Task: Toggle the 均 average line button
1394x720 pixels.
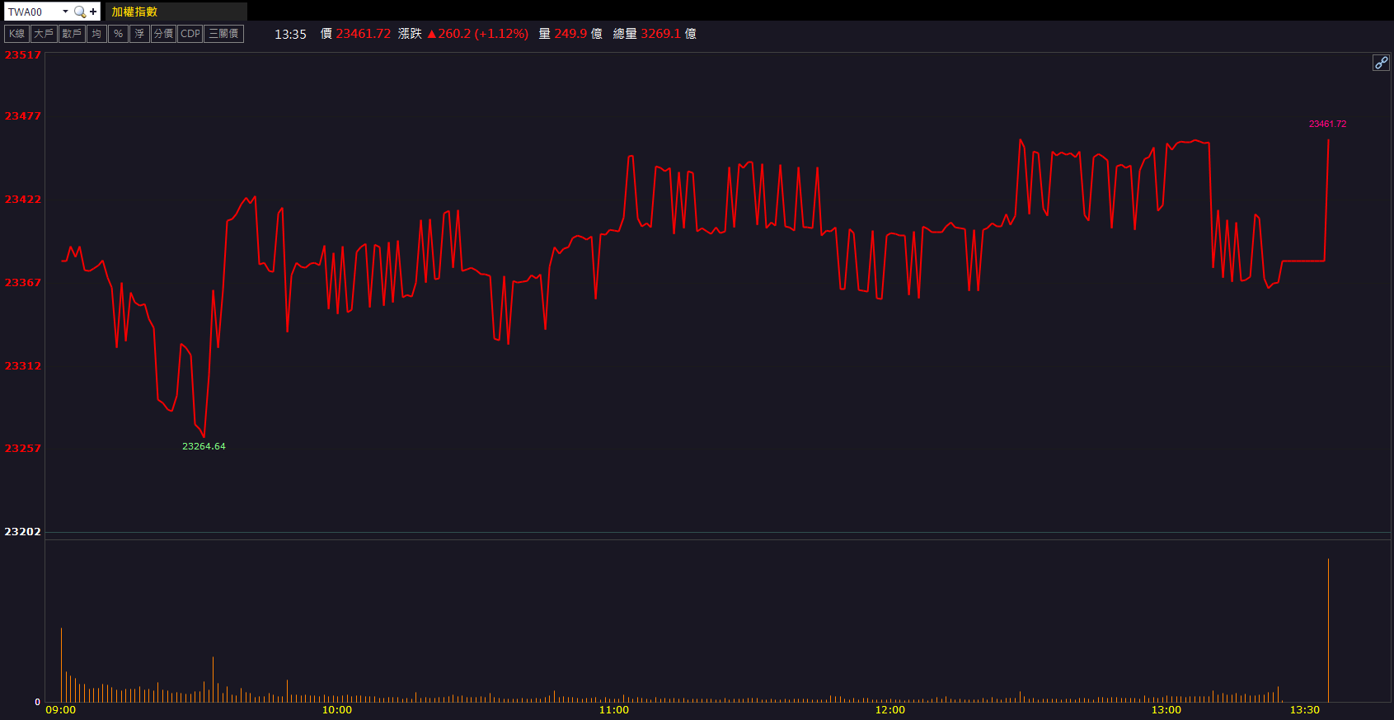Action: (x=96, y=34)
